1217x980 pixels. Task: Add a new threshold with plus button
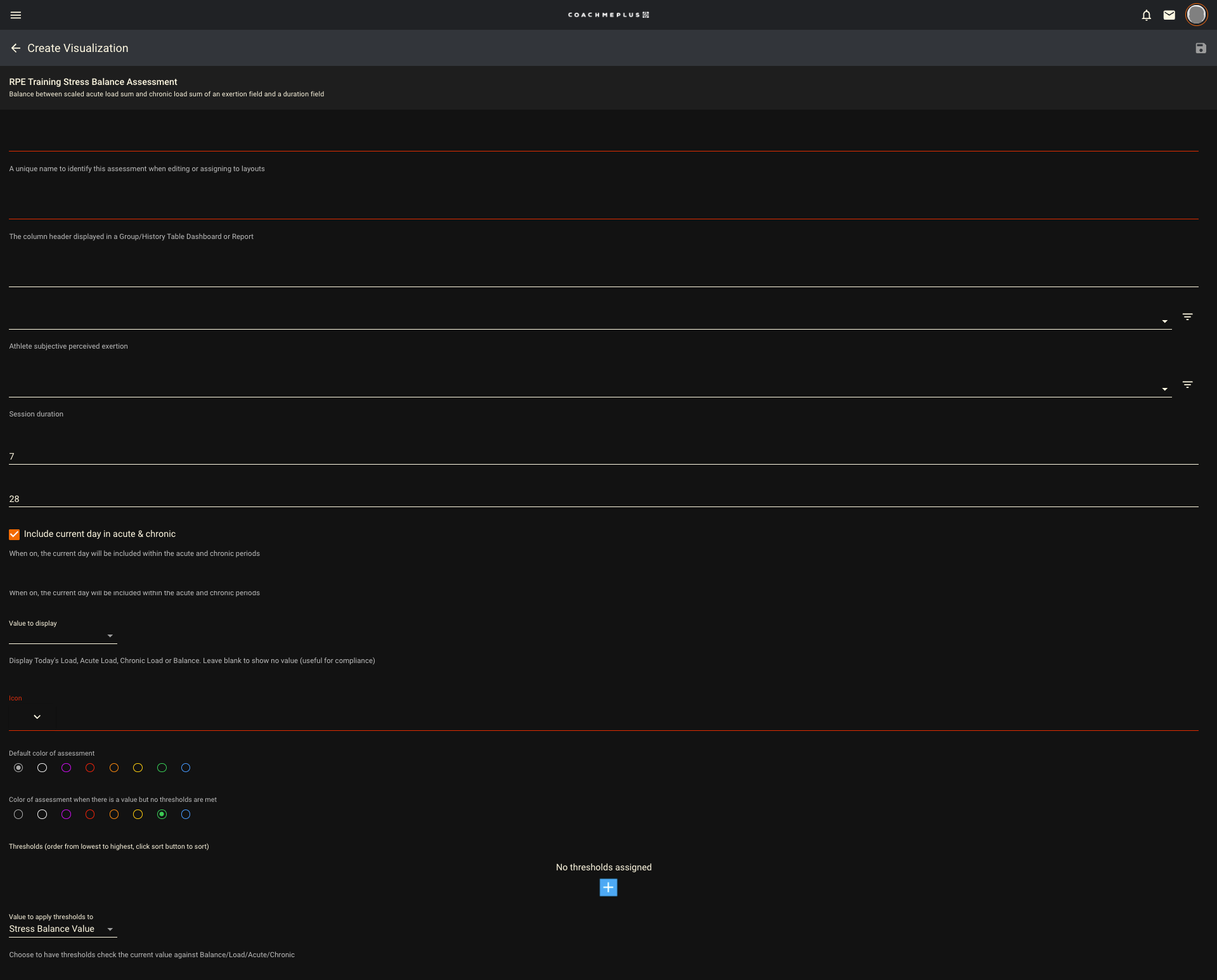click(608, 887)
